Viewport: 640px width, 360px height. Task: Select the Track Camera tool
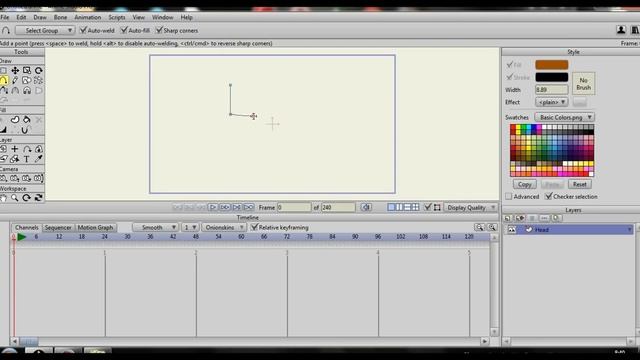coord(3,178)
